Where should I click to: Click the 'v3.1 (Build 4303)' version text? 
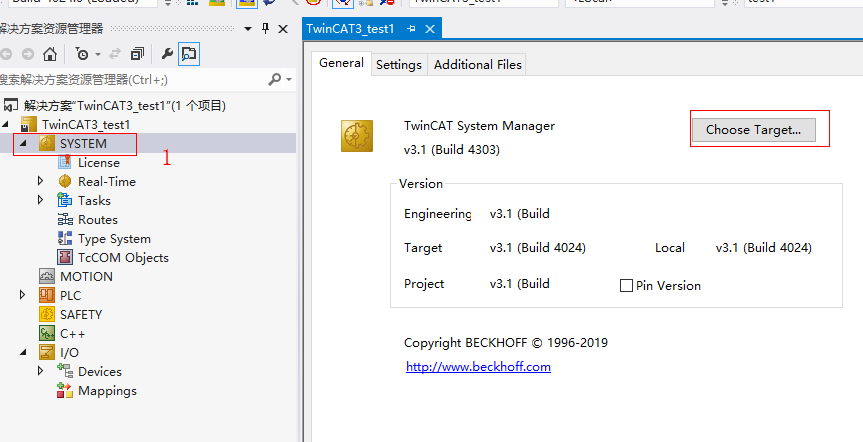pos(452,150)
